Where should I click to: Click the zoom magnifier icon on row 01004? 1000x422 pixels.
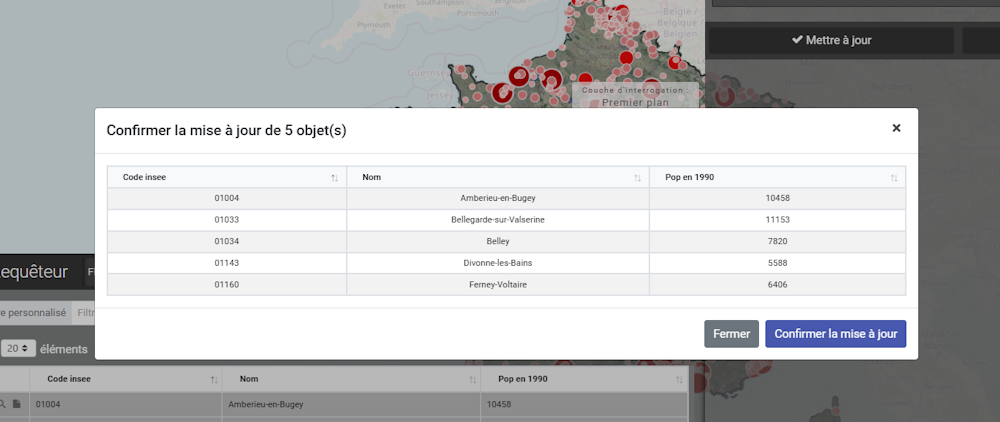tap(3, 405)
